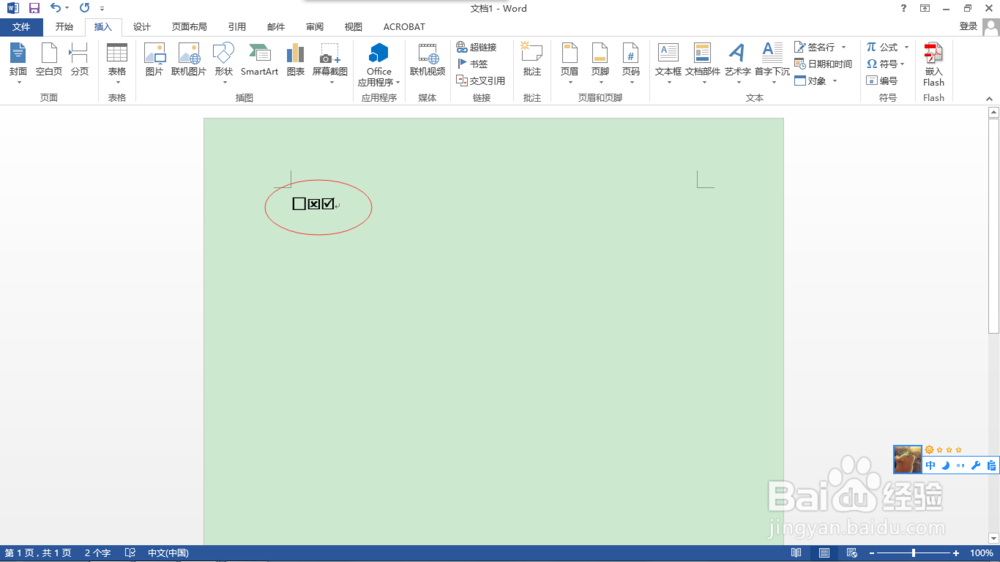Open the header (页眉) options
Image resolution: width=1000 pixels, height=562 pixels.
click(x=570, y=64)
